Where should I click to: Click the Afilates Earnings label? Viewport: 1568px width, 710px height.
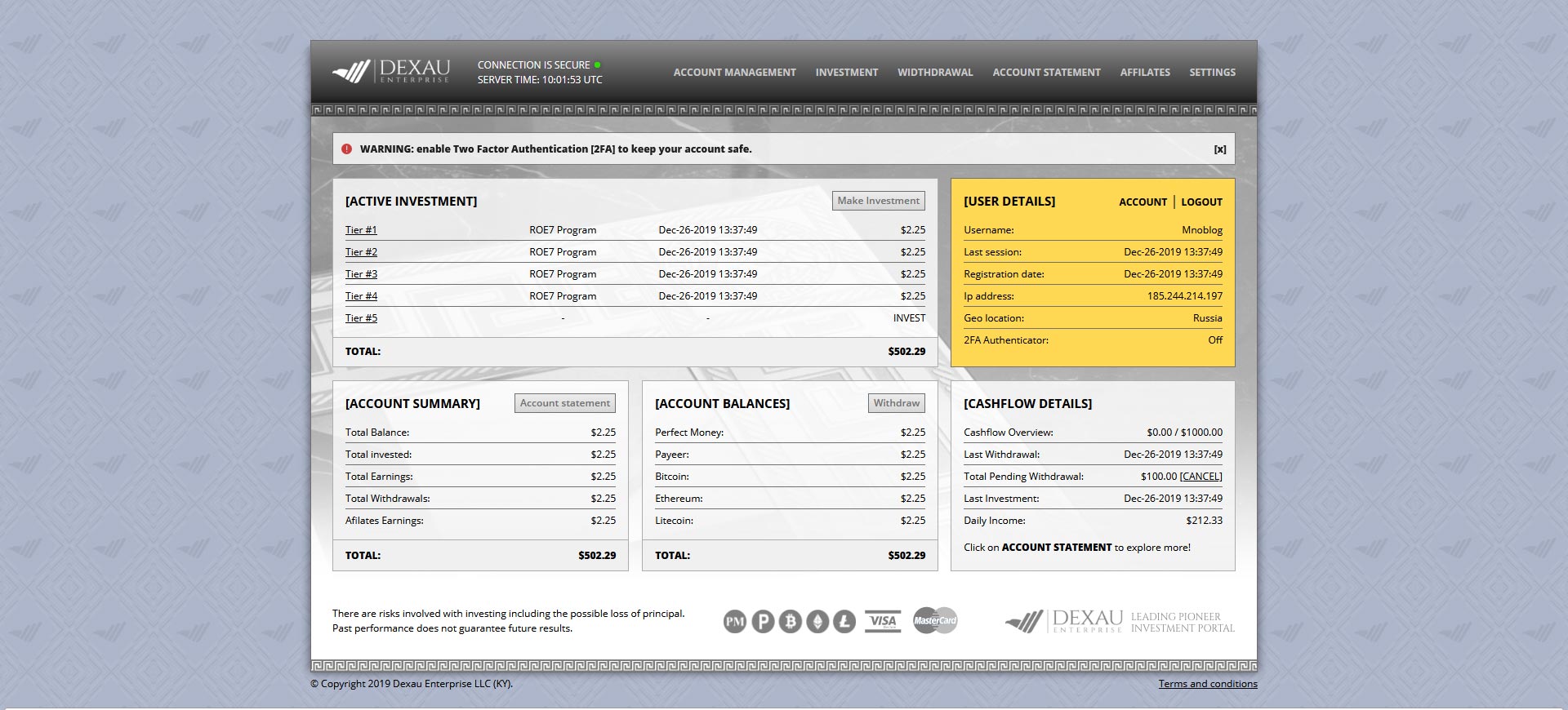[x=384, y=521]
